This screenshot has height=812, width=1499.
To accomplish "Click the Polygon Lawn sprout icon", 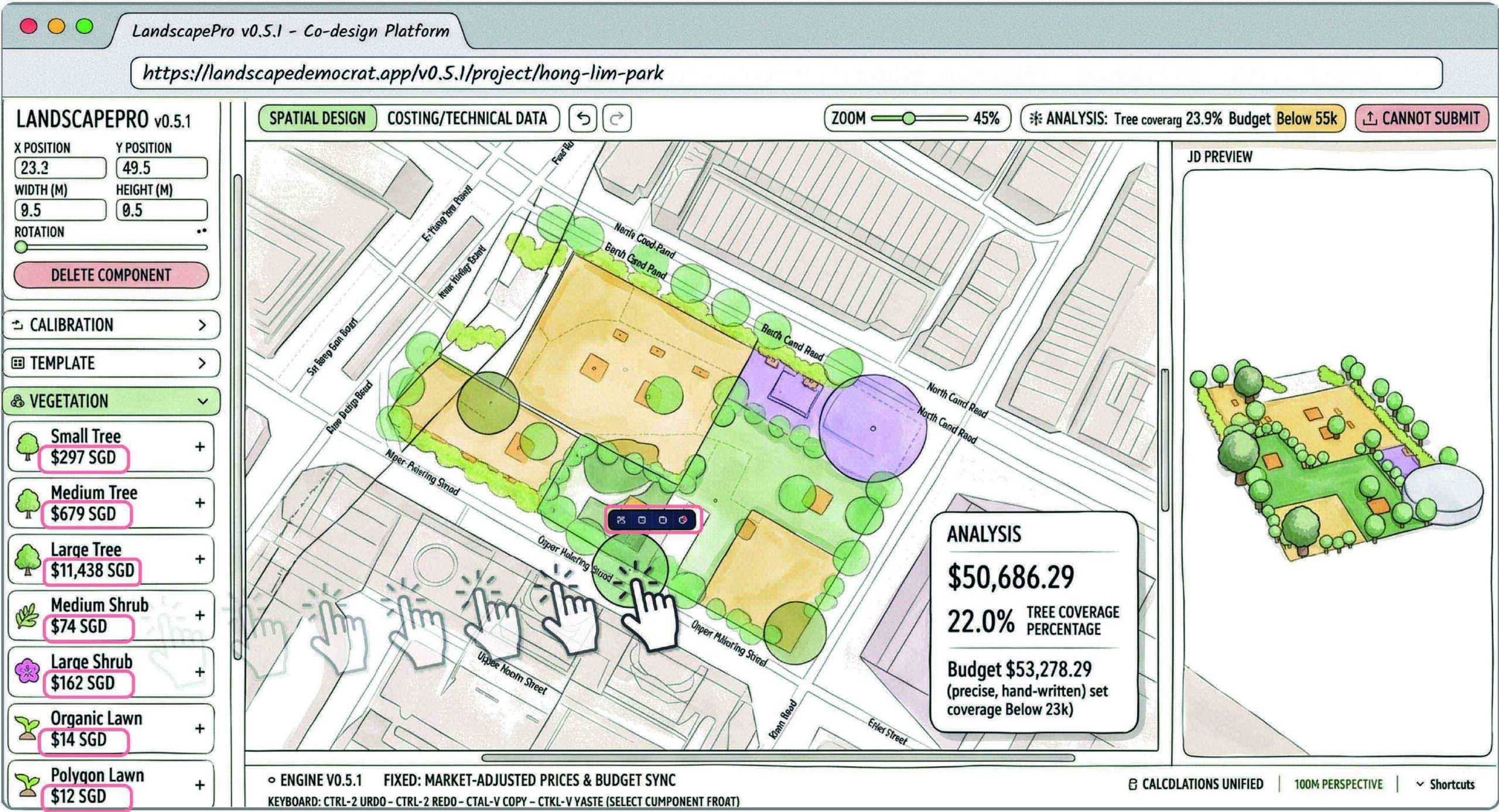I will [x=27, y=784].
